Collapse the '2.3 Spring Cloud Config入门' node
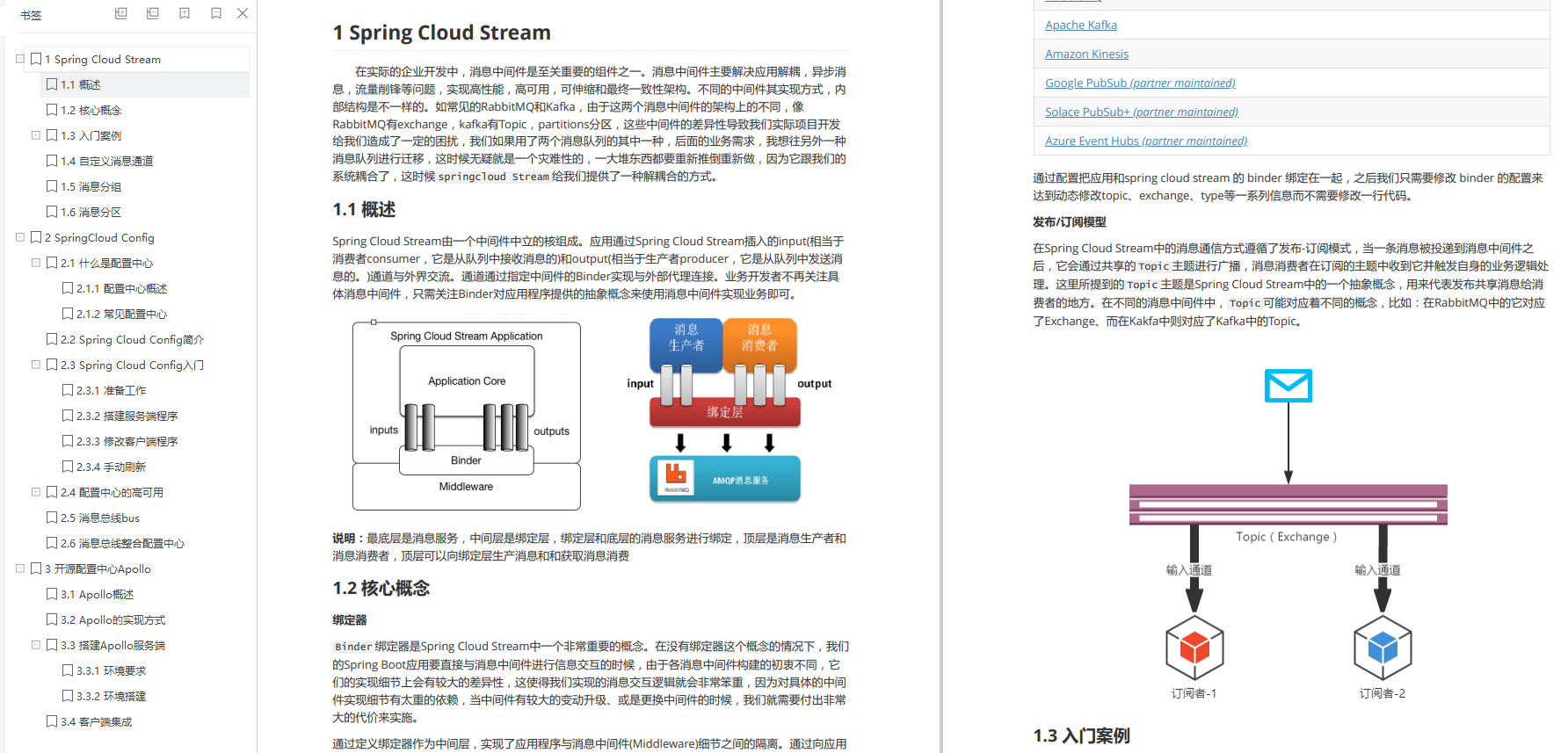This screenshot has width=1568, height=753. [x=36, y=365]
